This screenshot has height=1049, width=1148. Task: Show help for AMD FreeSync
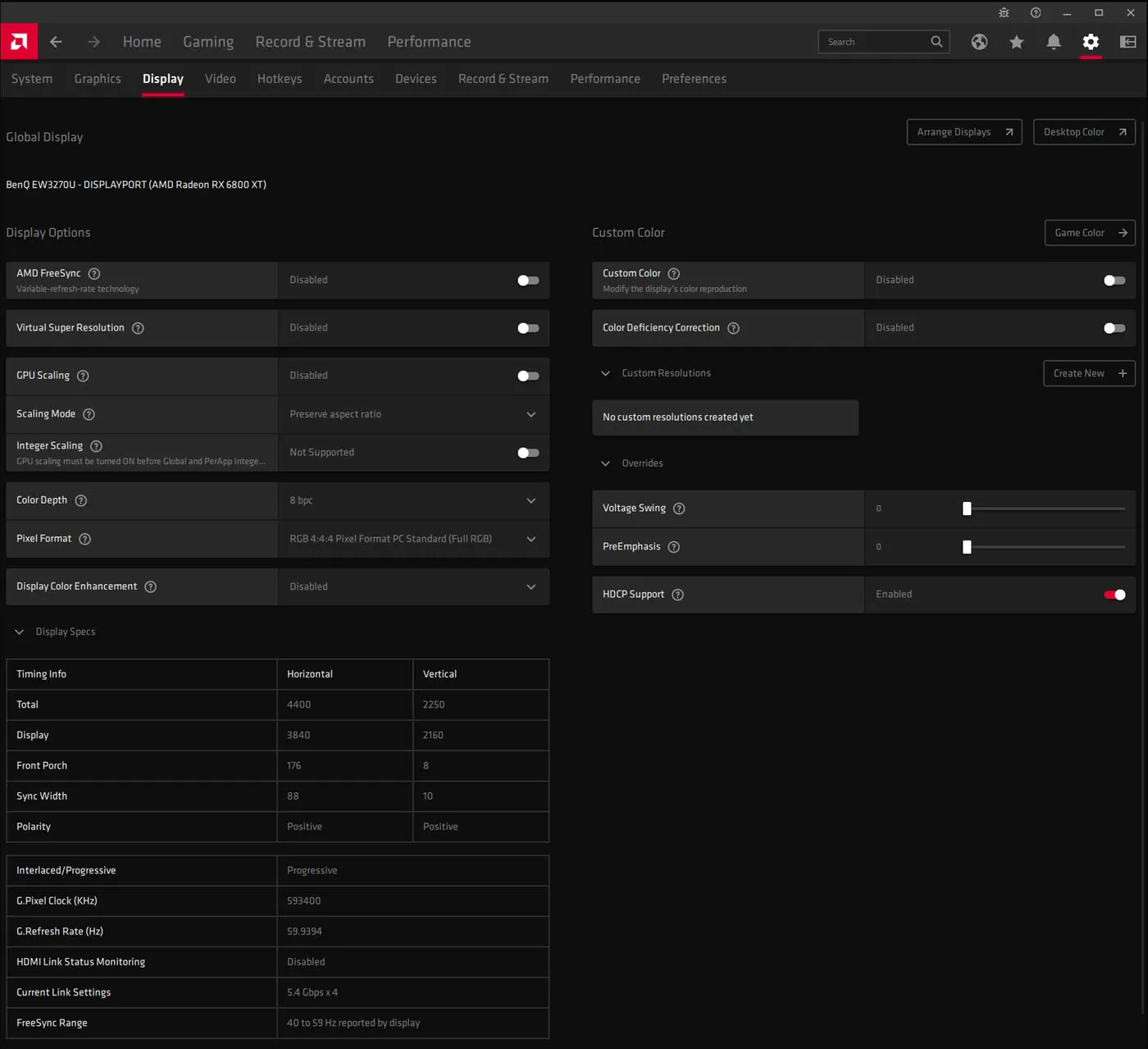pyautogui.click(x=94, y=274)
